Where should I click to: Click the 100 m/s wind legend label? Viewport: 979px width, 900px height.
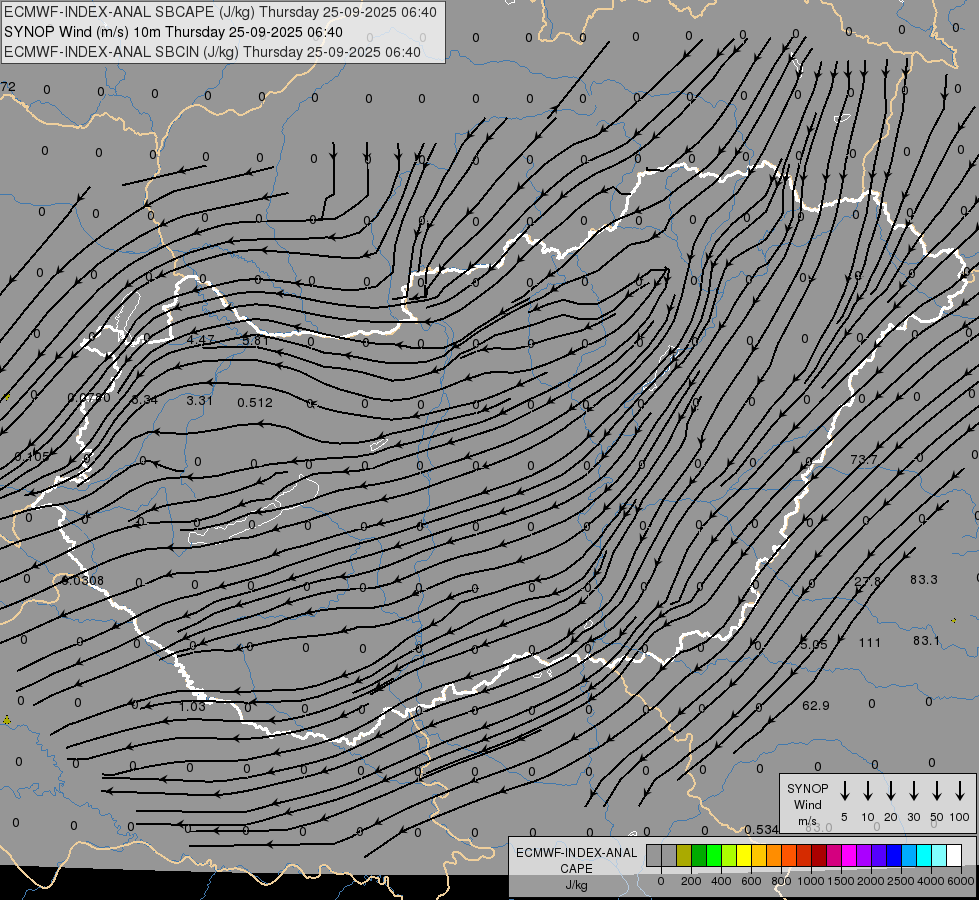click(960, 817)
